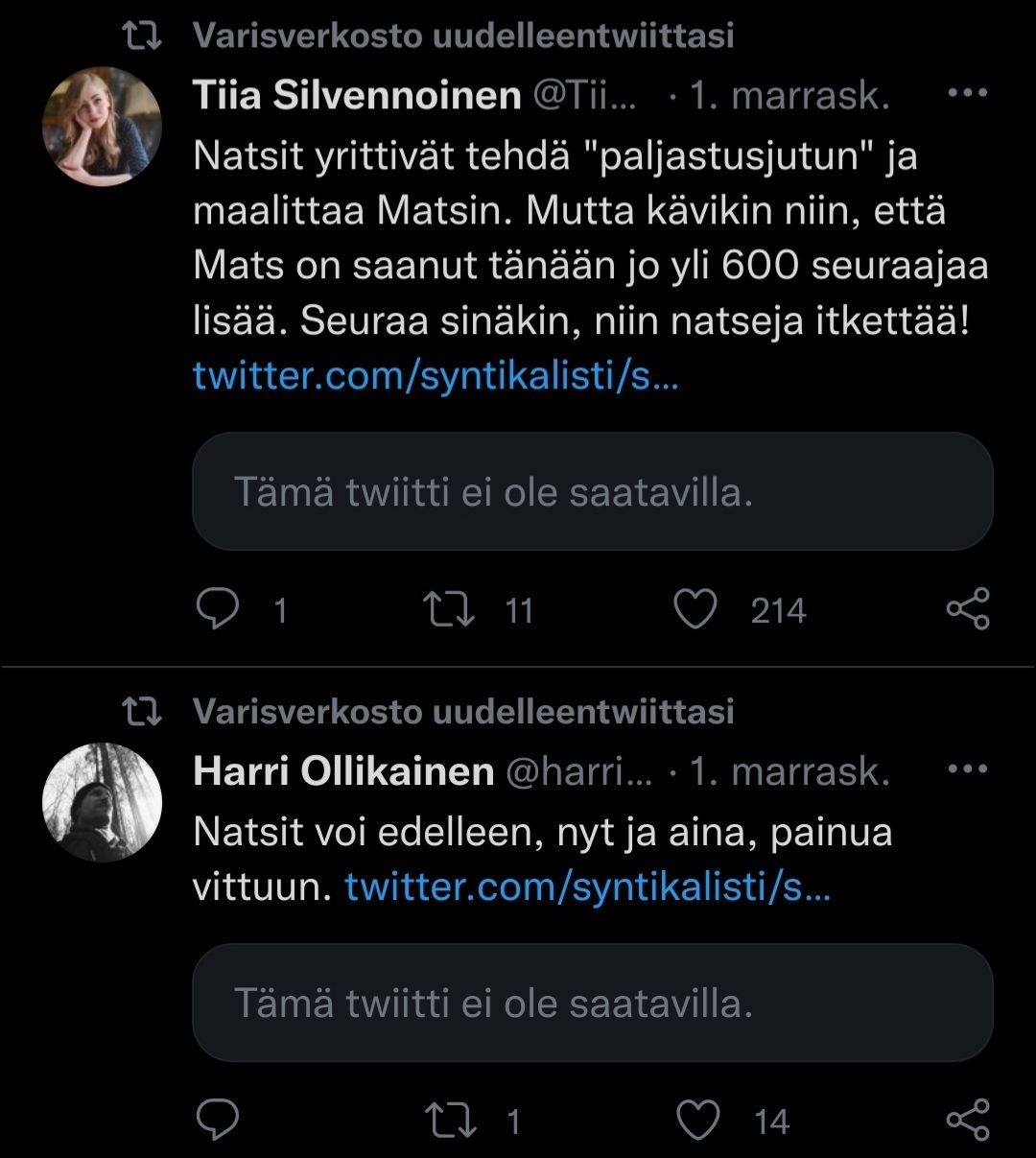Open unavailable quoted tweet under Tiia's post
Screen dimensions: 1036x1158
click(x=592, y=491)
